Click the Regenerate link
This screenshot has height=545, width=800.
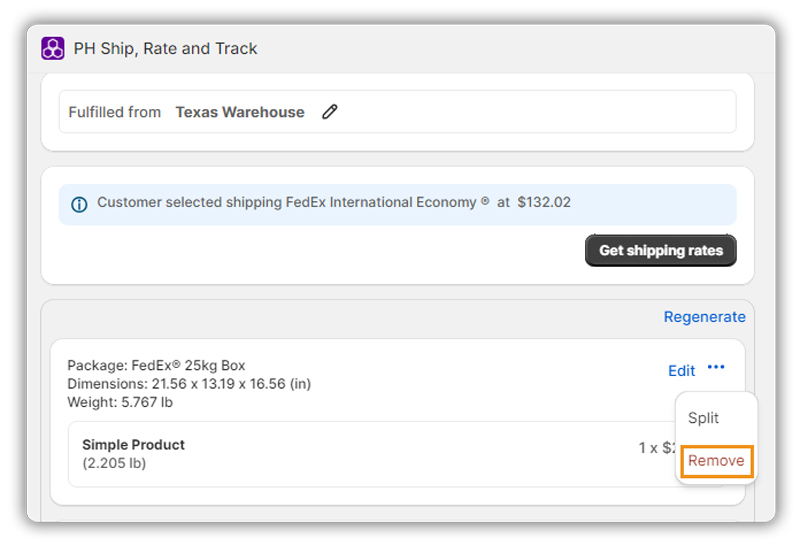(x=704, y=317)
